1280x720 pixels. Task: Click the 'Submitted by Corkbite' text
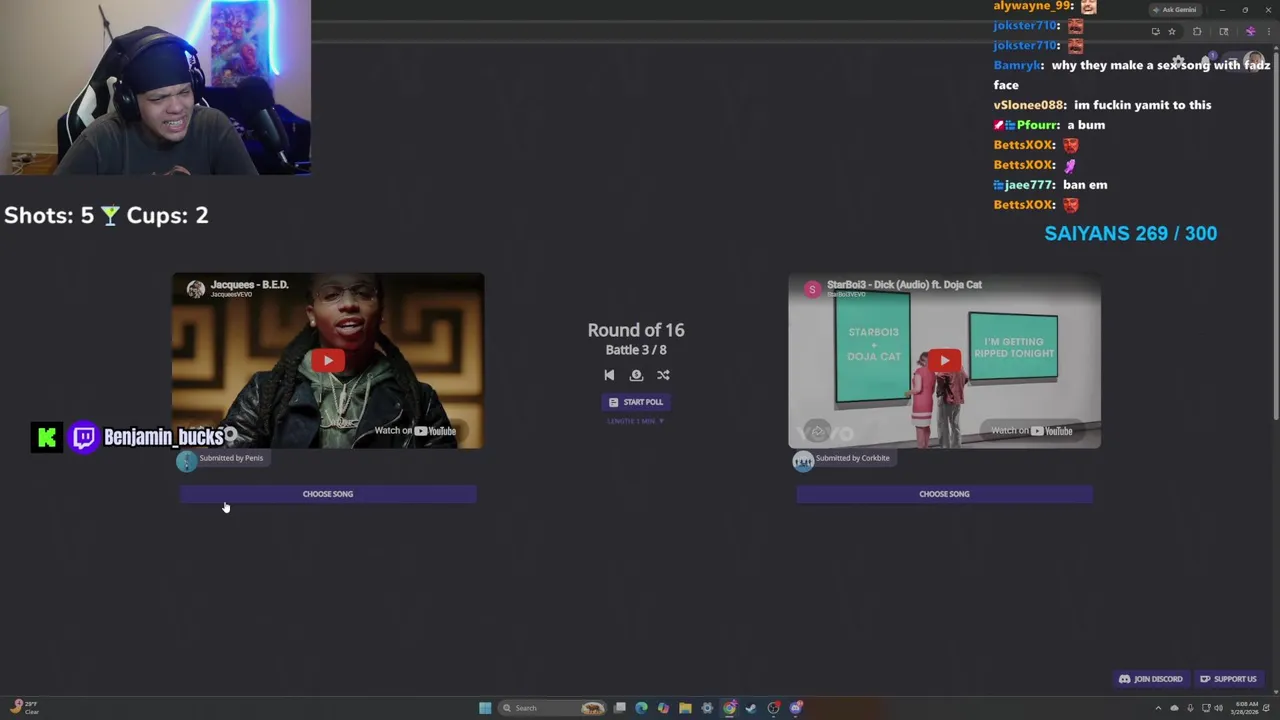pyautogui.click(x=852, y=458)
